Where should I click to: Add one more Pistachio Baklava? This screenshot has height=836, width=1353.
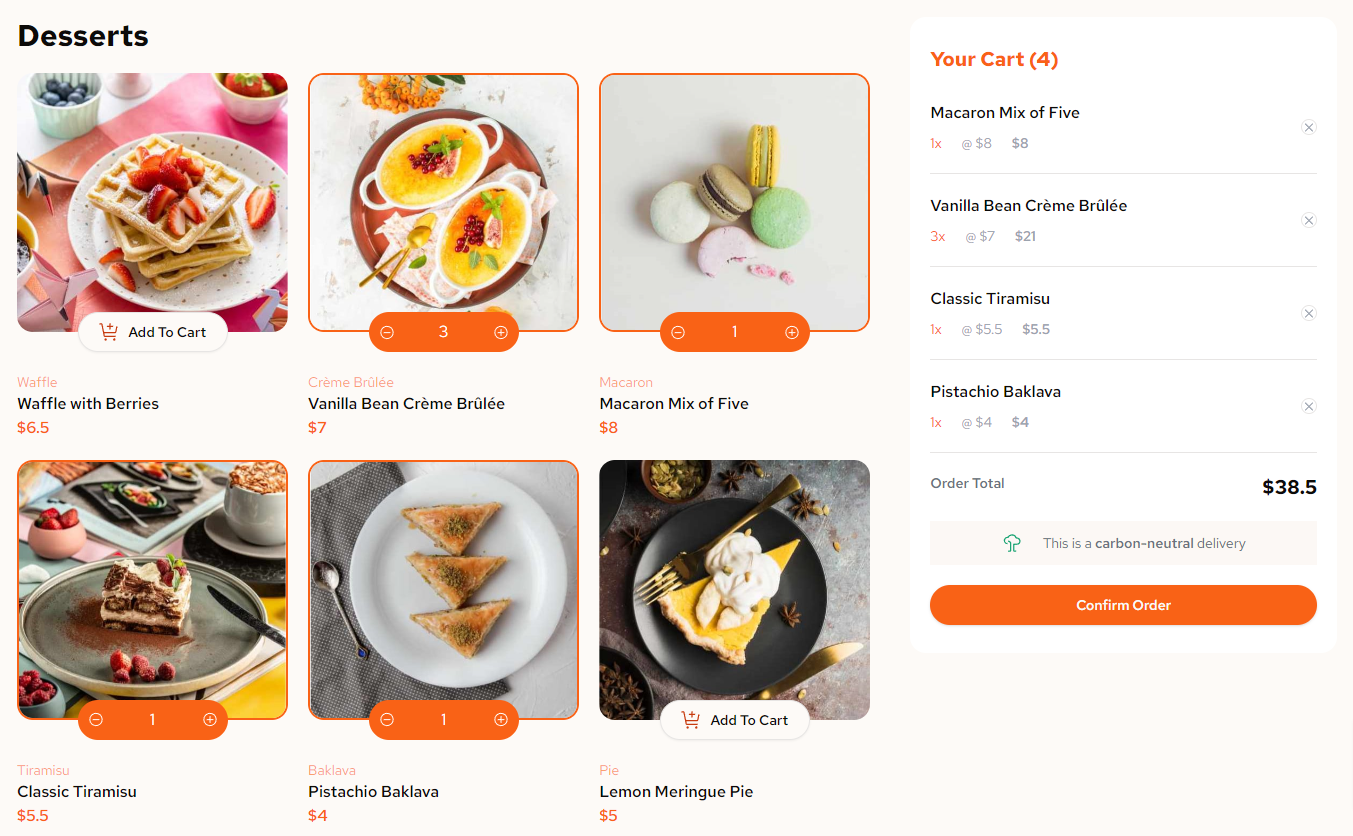501,720
